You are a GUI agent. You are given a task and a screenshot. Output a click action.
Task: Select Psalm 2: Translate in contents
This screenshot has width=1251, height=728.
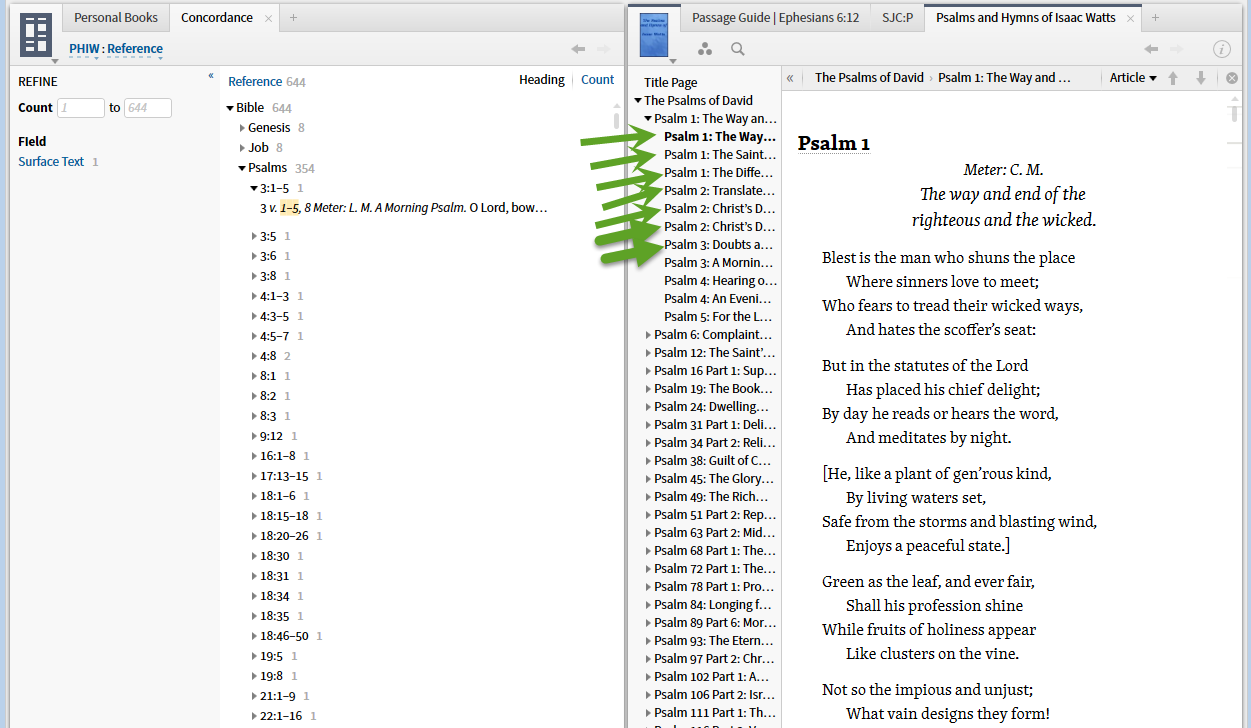(720, 190)
